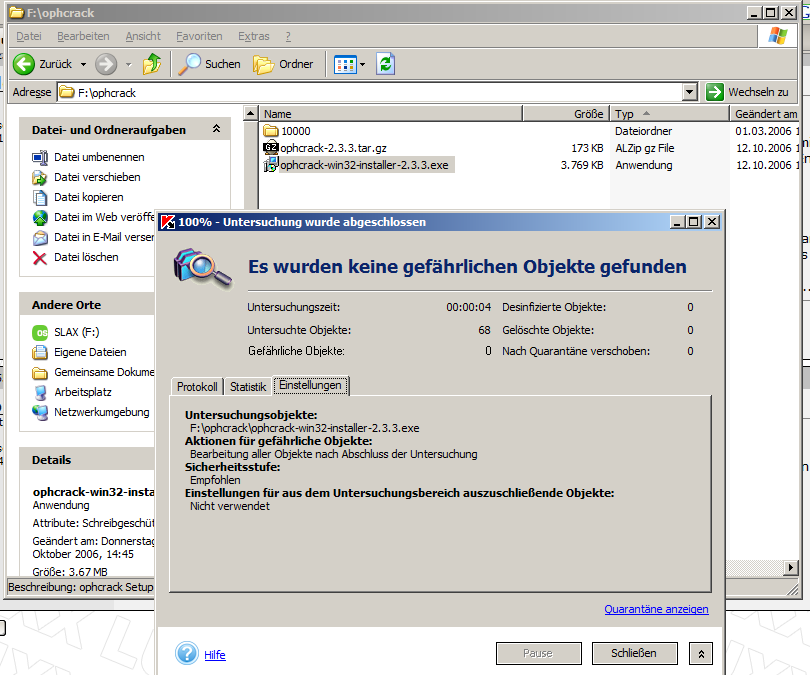The height and width of the screenshot is (675, 810).
Task: Open SLAX (F:) drive icon
Action: point(40,333)
